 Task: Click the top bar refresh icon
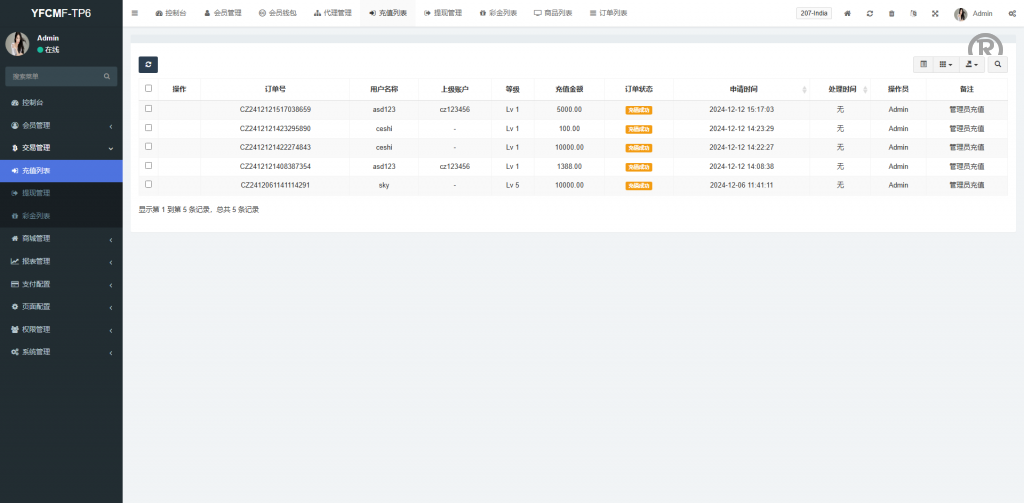point(870,13)
